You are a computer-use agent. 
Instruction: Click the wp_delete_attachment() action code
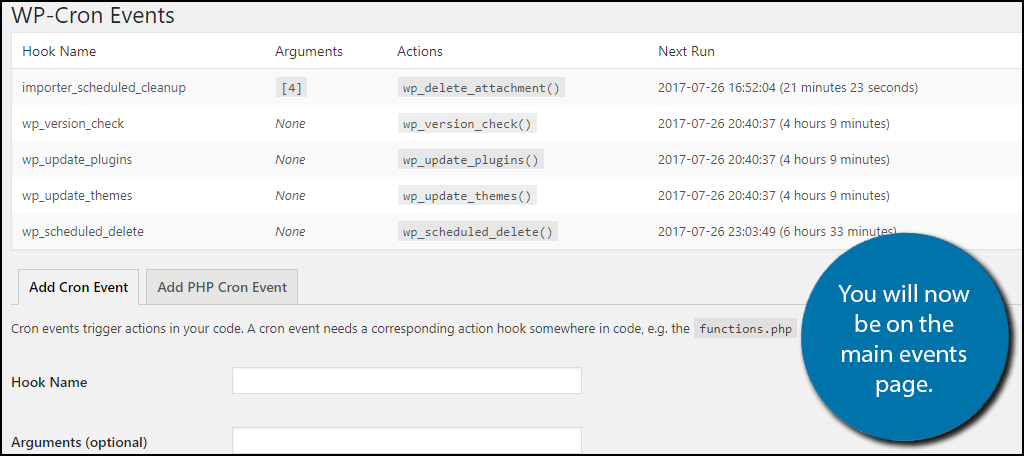(481, 88)
